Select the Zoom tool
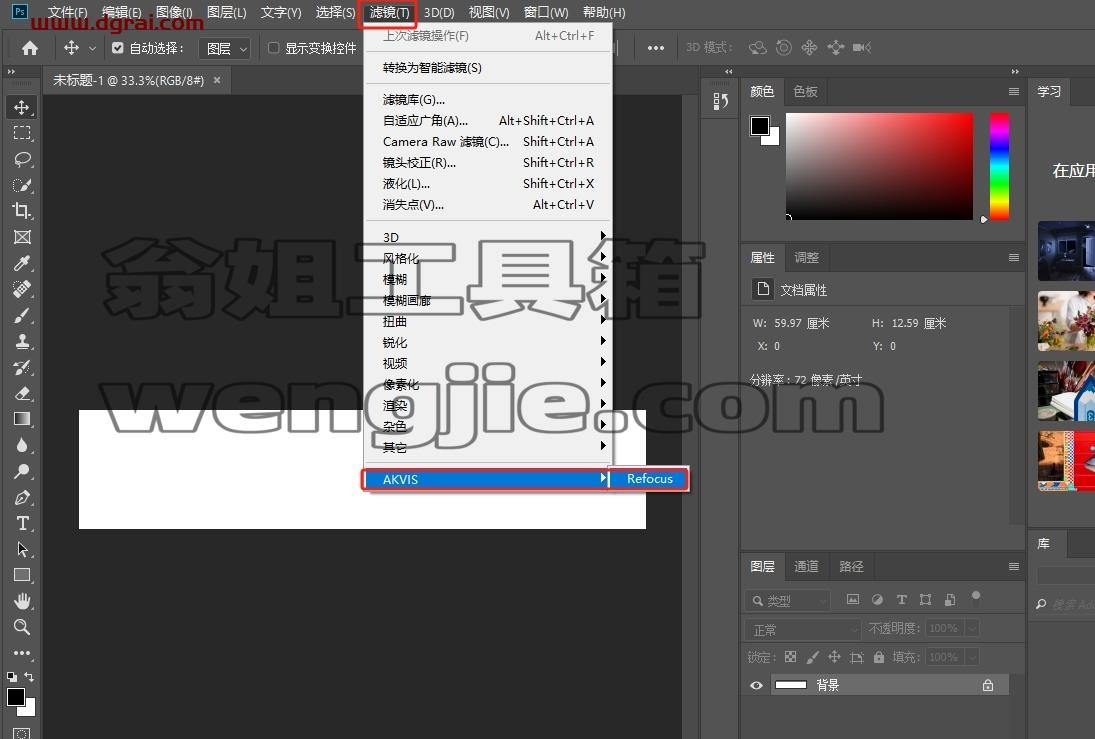The image size is (1095, 739). pos(22,627)
